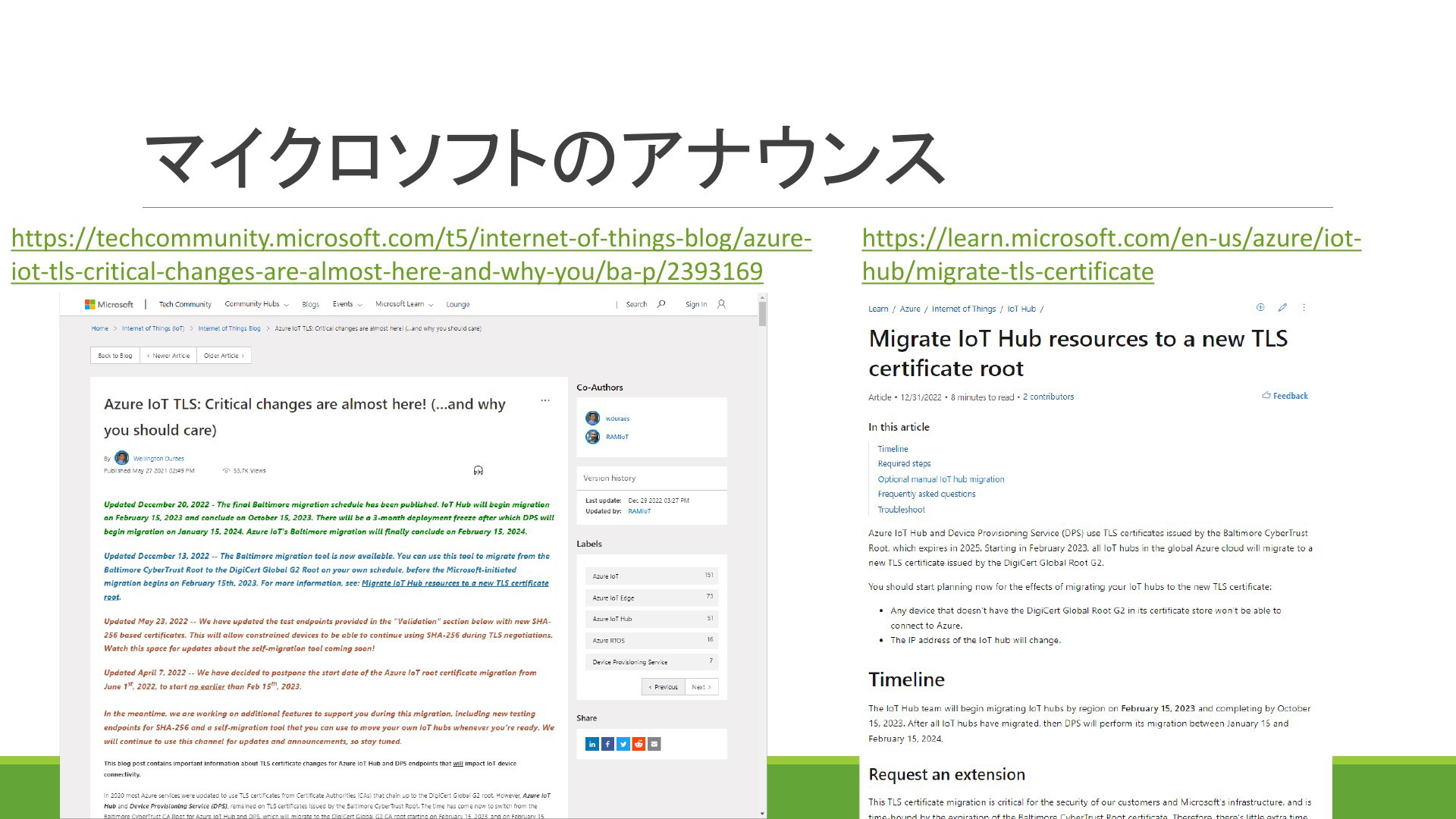The image size is (1456, 819).
Task: Click the 'Migrate IoT Hub resources' page title
Action: point(1078,353)
